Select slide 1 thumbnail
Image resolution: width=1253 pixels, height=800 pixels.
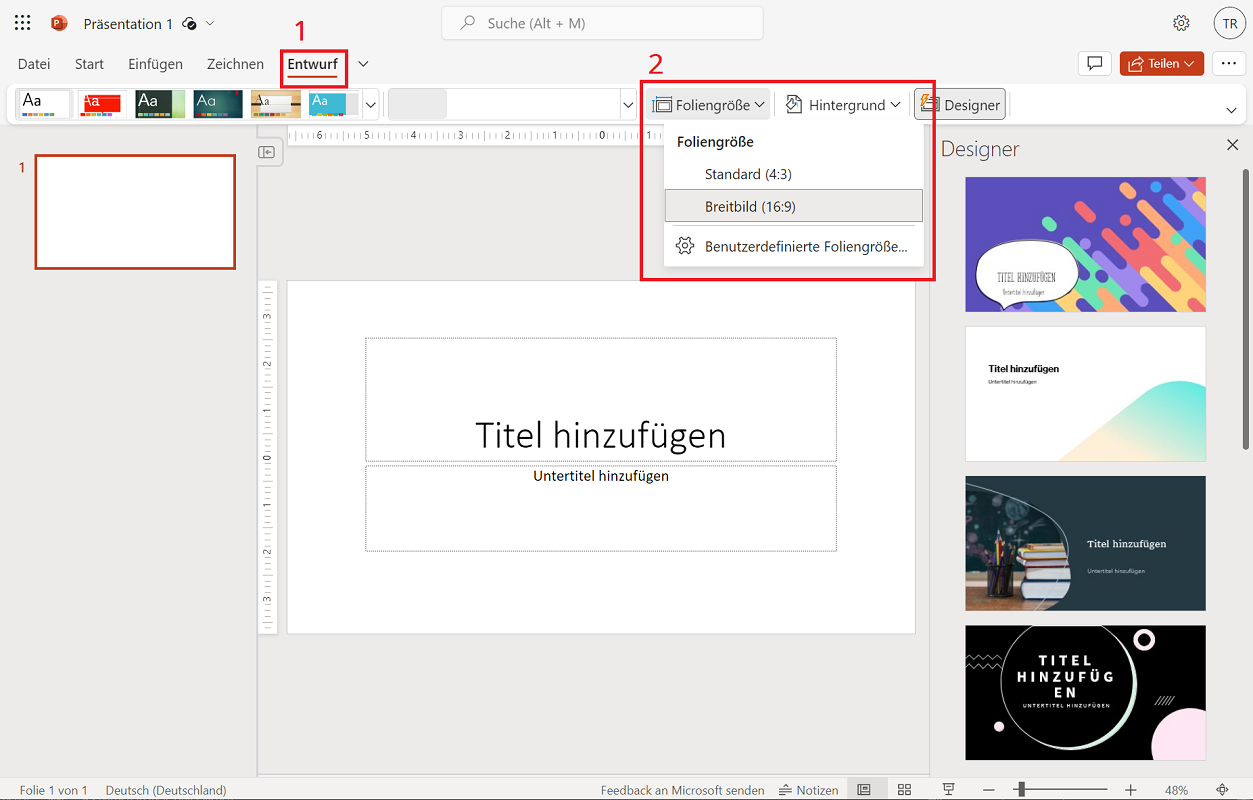coord(135,212)
